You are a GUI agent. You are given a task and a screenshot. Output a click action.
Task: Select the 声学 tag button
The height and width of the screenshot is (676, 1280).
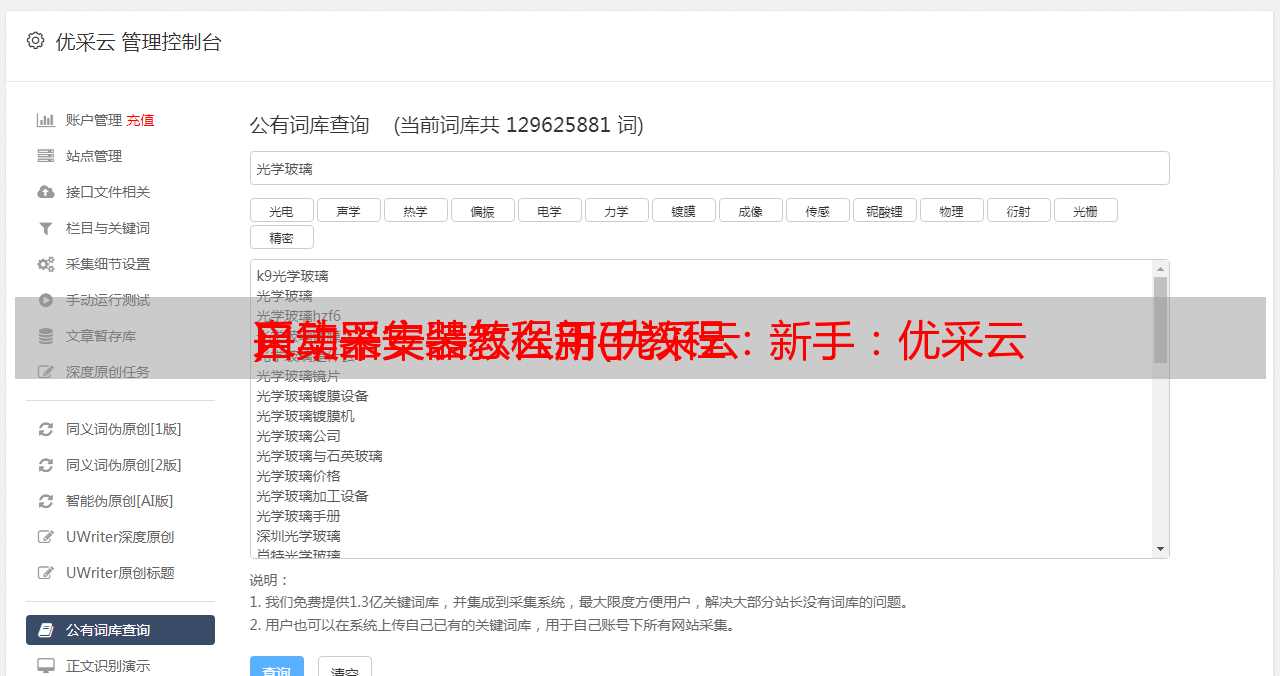click(x=348, y=210)
